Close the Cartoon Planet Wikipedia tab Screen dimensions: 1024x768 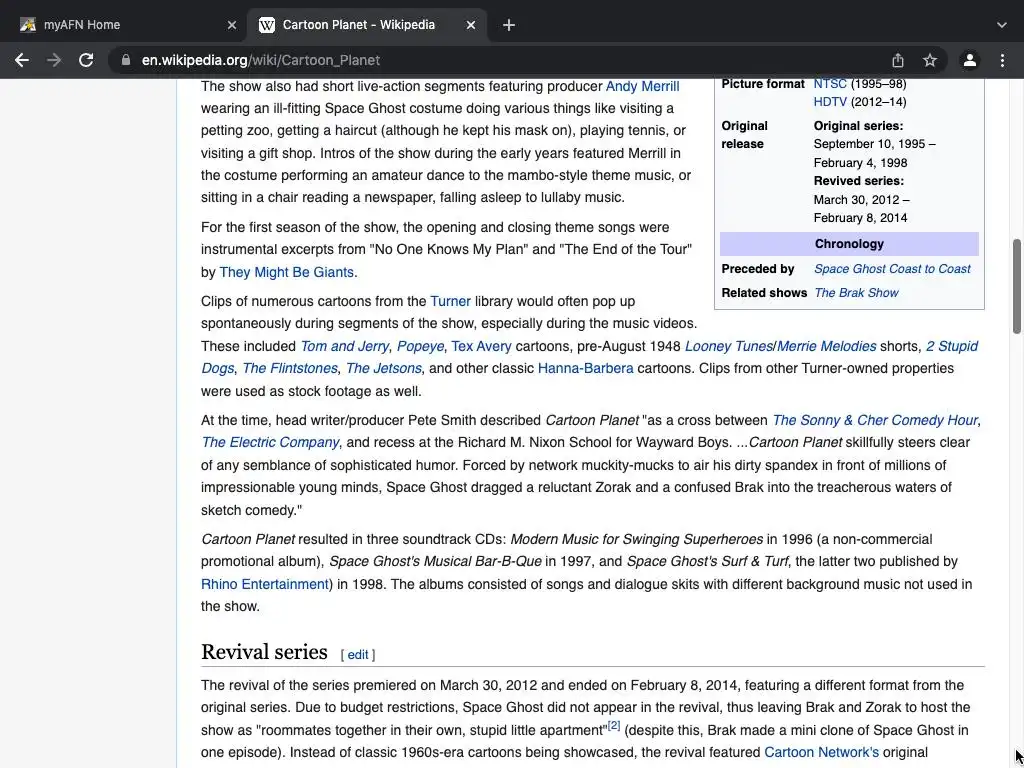click(471, 25)
